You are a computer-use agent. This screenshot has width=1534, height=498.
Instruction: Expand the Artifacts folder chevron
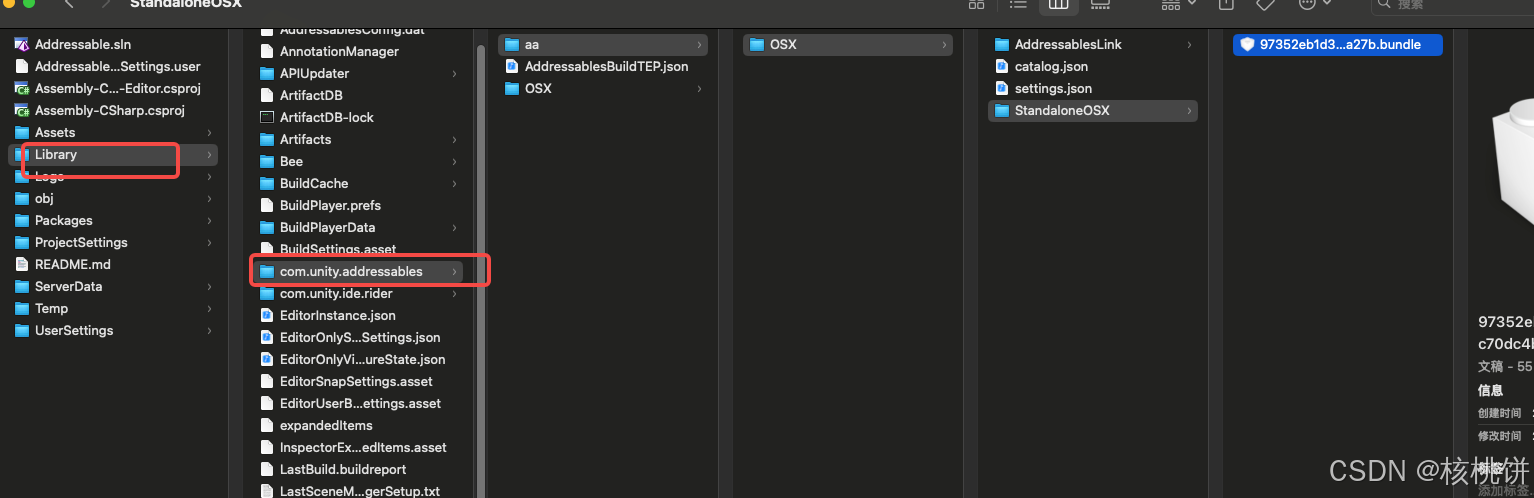(454, 139)
